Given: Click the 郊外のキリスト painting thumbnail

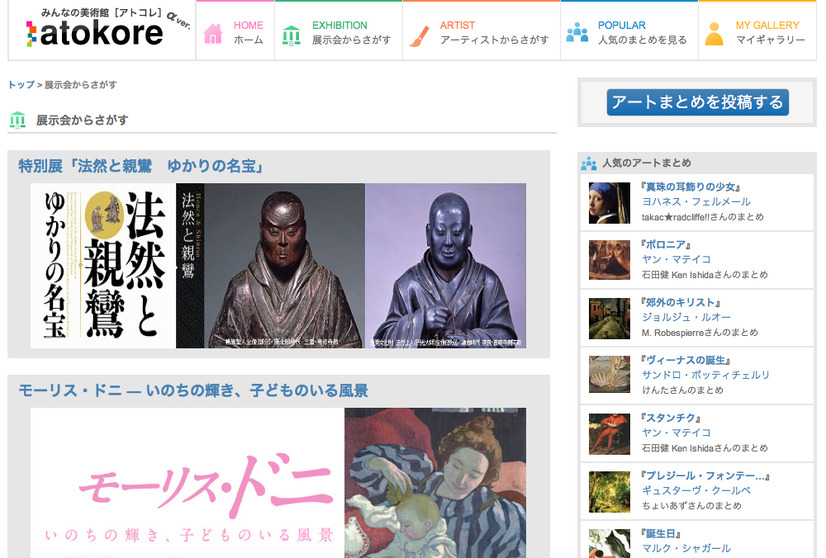Looking at the screenshot, I should pos(609,318).
